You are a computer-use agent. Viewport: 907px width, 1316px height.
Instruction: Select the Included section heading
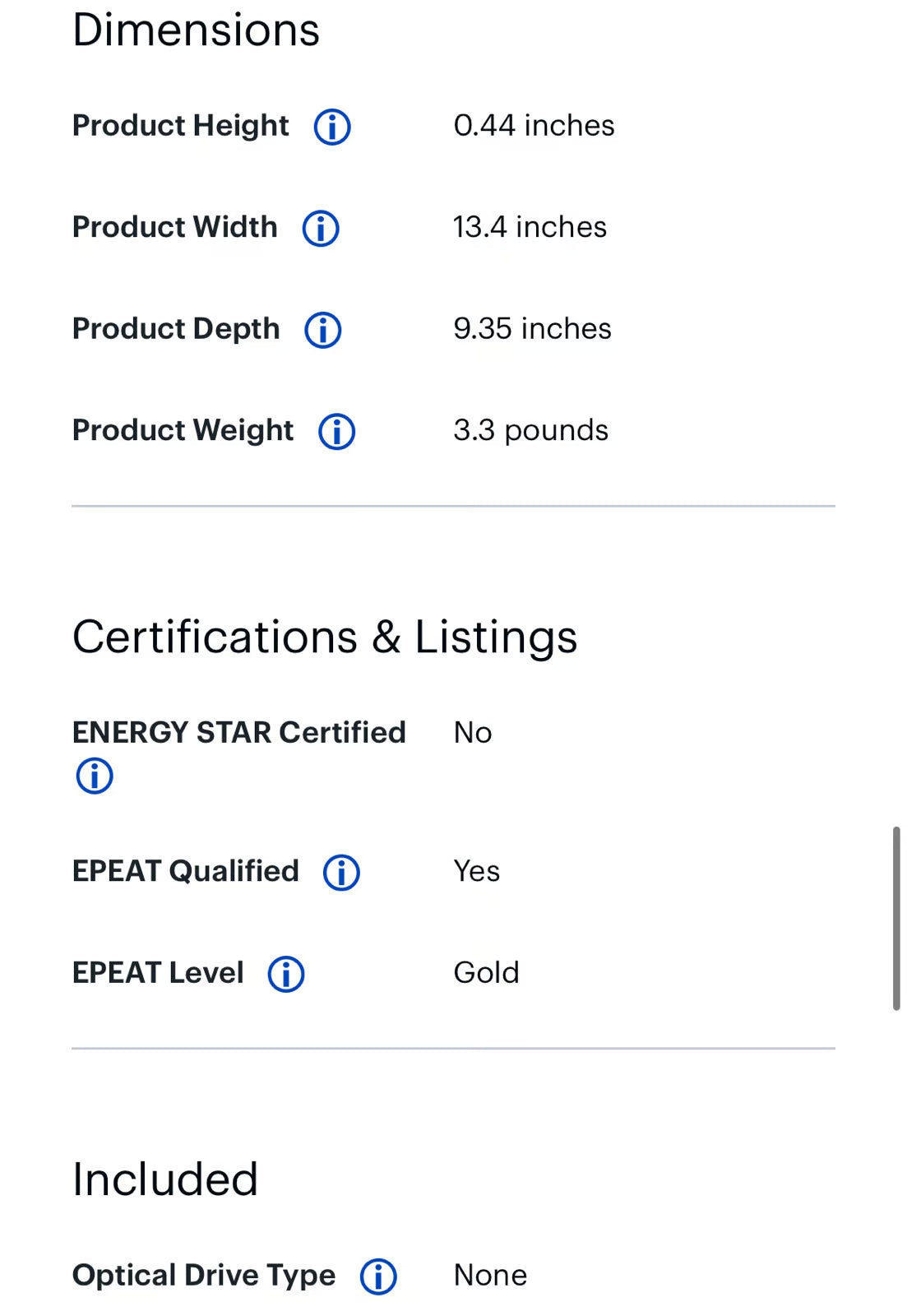pos(165,1179)
